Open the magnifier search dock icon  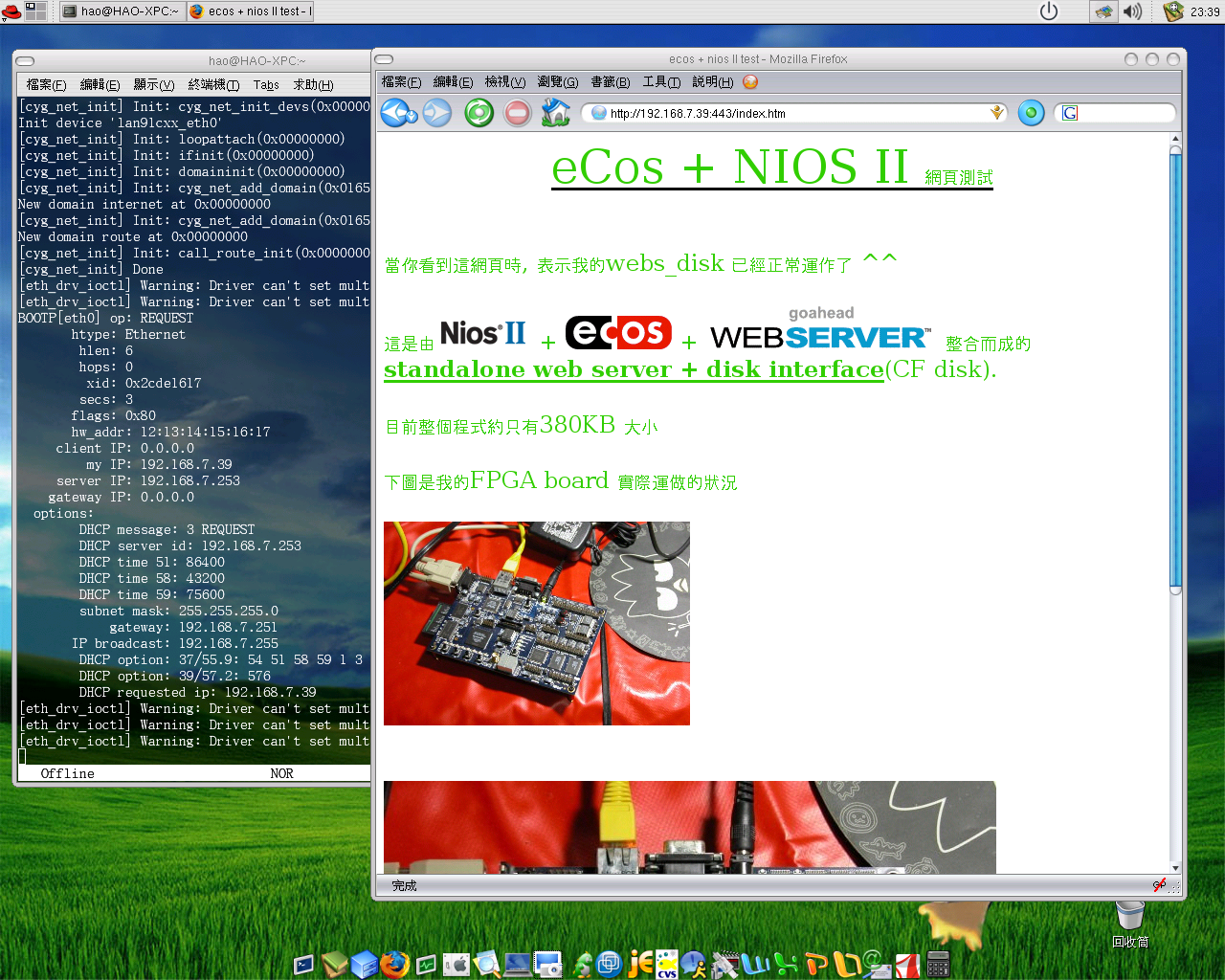point(487,964)
